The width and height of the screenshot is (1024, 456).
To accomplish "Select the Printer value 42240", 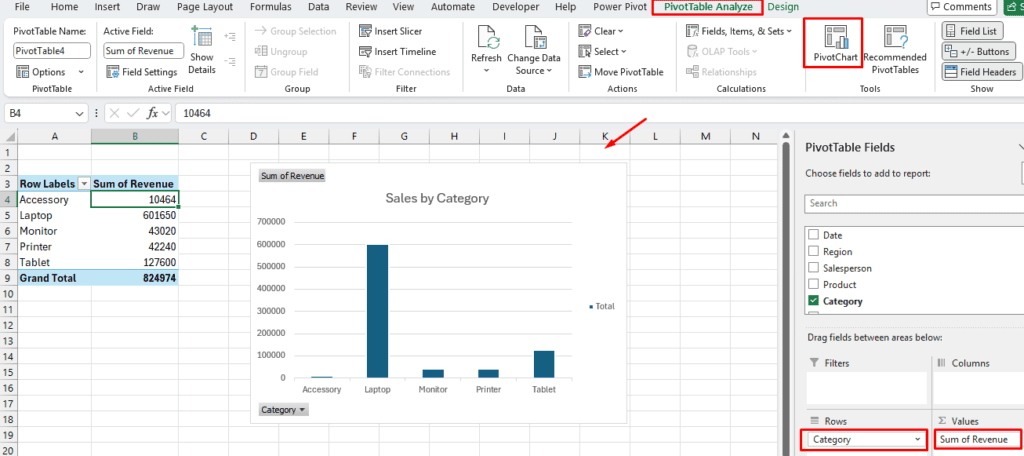I will coord(135,246).
